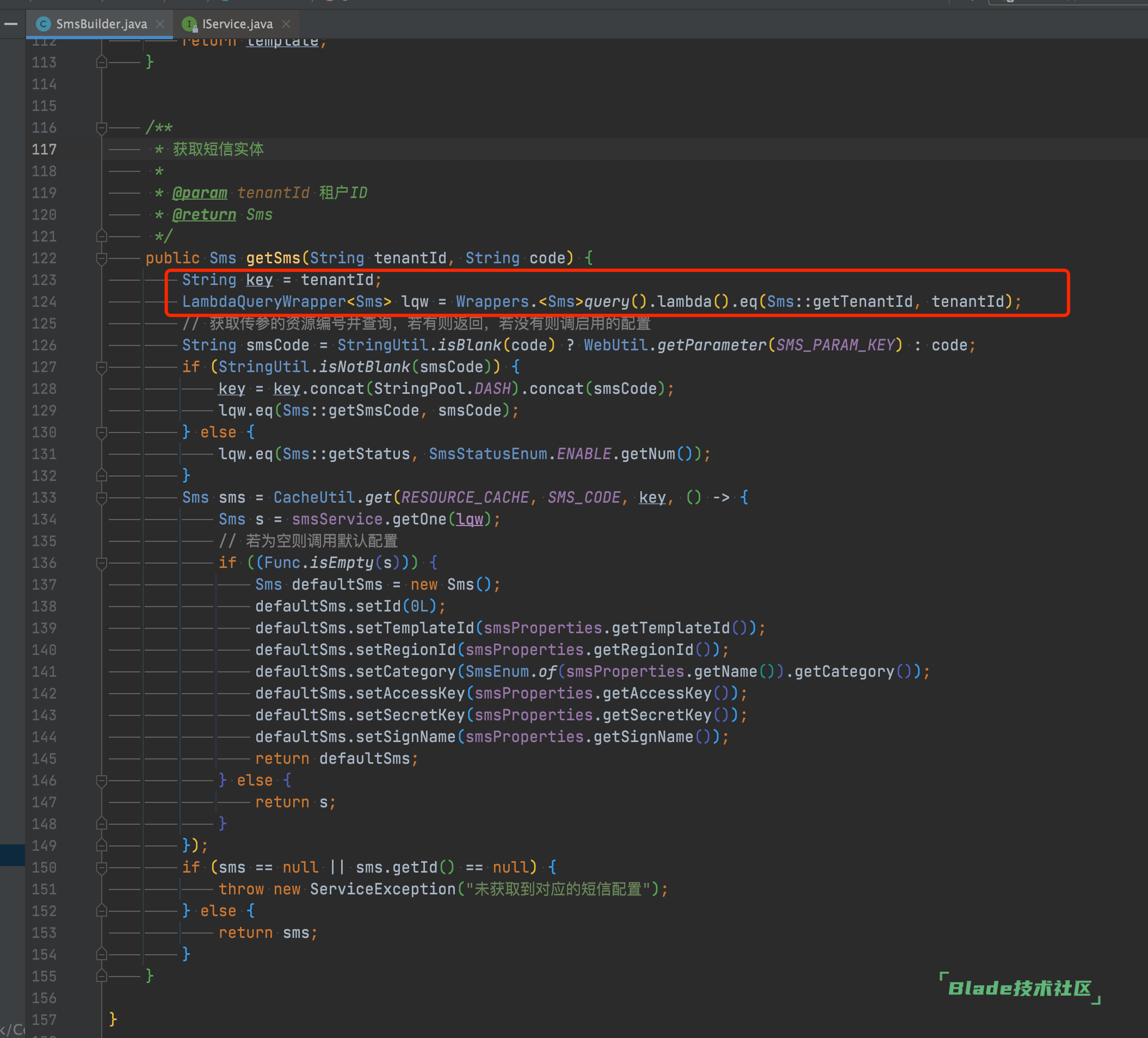The width and height of the screenshot is (1148, 1038).
Task: Click the fold end marker on line 148
Action: (x=101, y=824)
